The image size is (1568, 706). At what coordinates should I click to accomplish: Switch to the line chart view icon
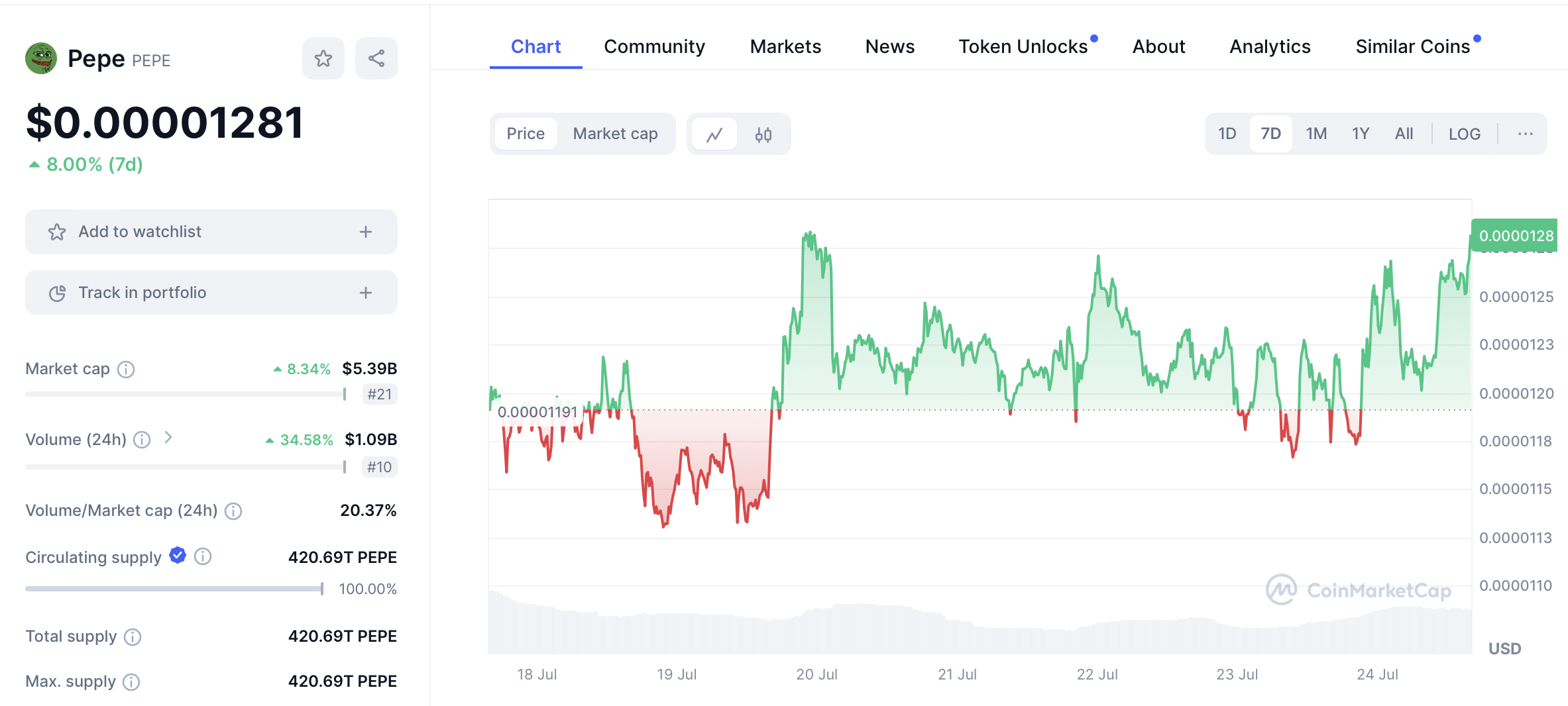[x=714, y=134]
